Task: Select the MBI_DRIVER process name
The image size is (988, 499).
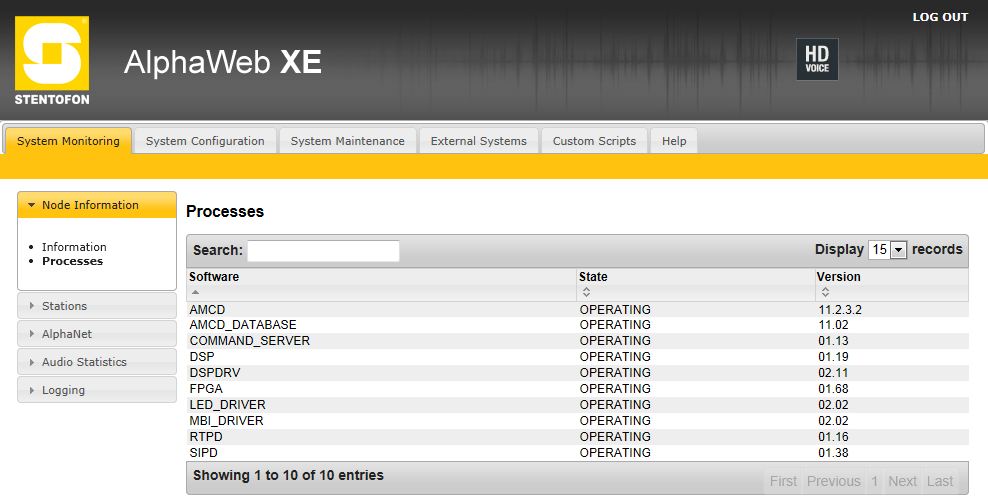Action: pyautogui.click(x=226, y=421)
